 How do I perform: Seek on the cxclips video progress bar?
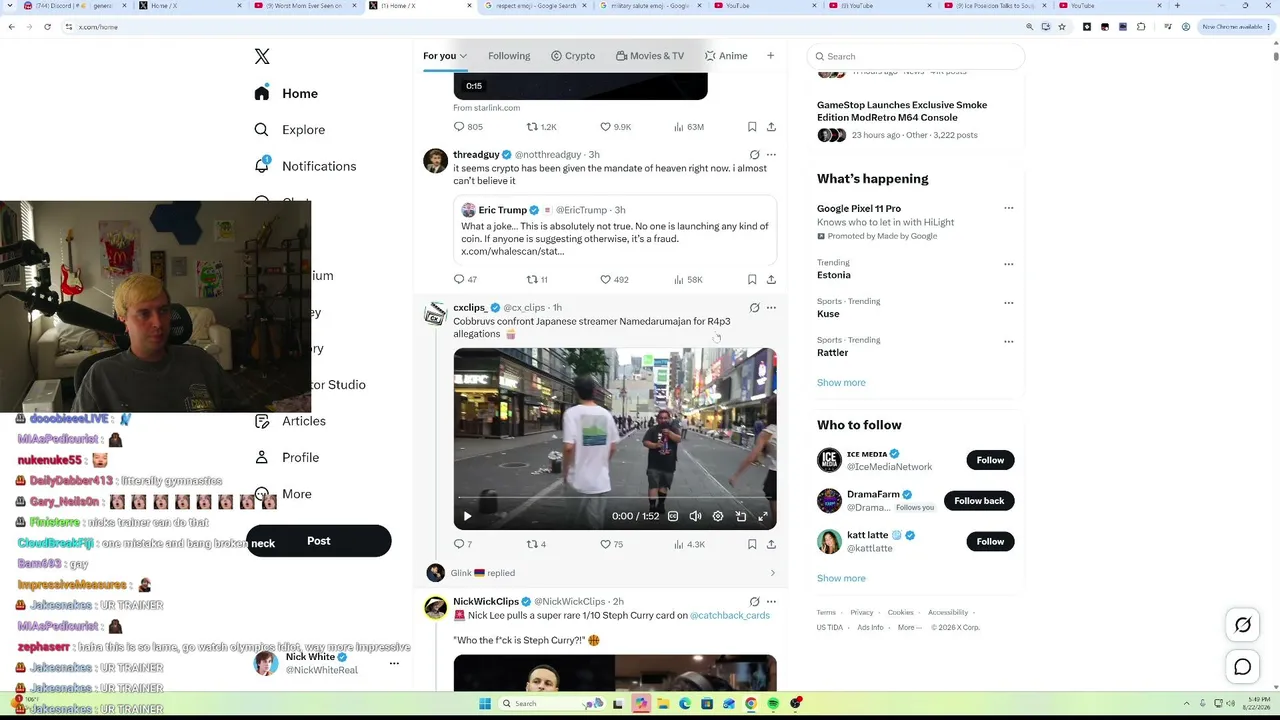pos(614,498)
